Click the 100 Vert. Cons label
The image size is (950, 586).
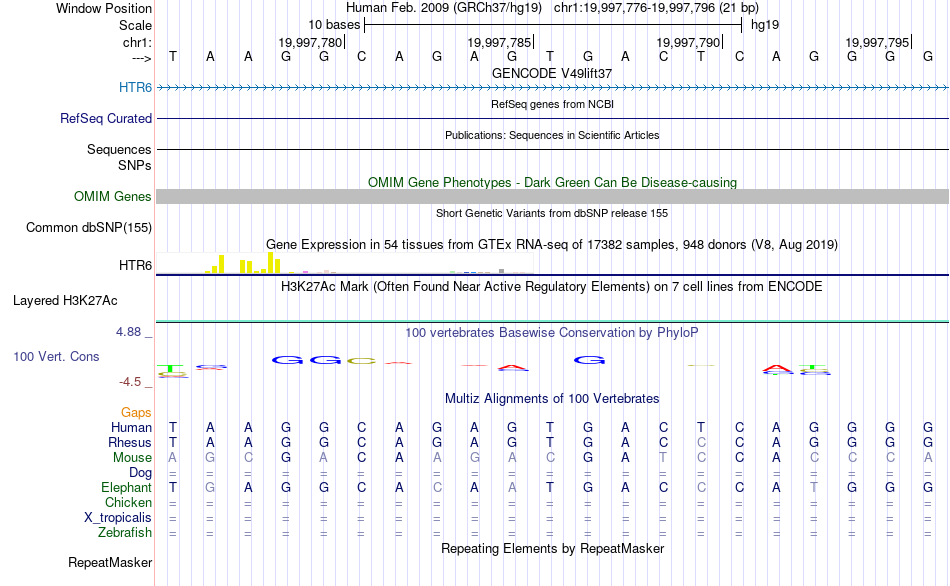56,356
